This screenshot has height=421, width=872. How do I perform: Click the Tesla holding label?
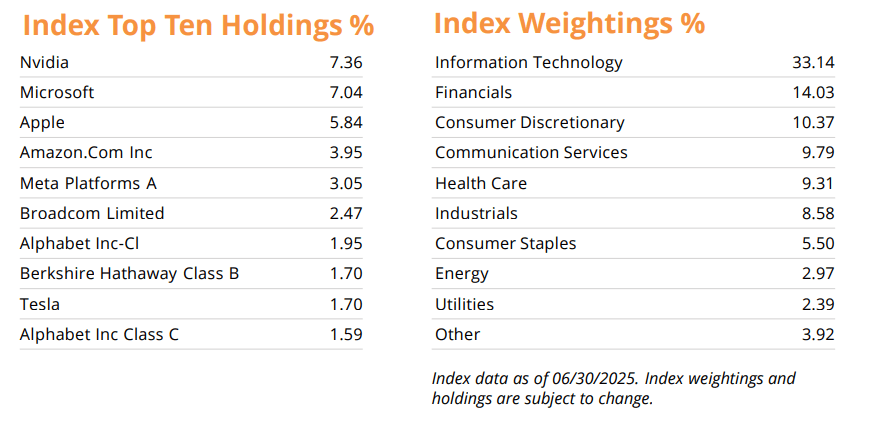tap(39, 304)
